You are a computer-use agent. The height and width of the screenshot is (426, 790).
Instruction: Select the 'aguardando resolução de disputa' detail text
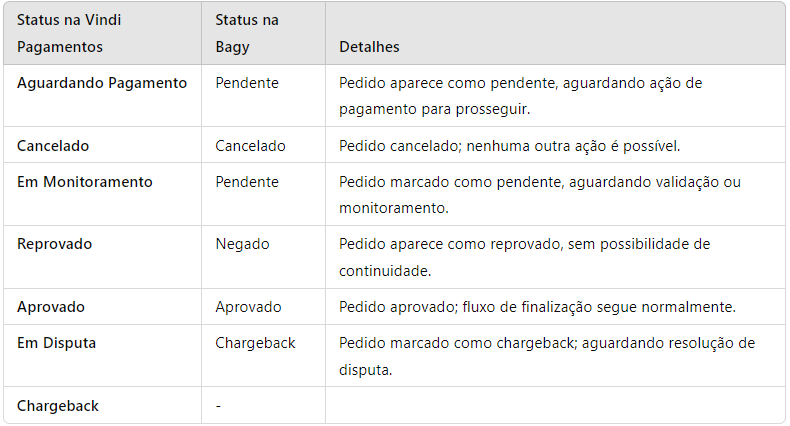pos(547,357)
